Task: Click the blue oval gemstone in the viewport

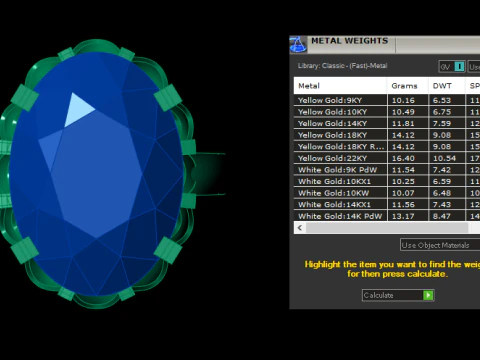Action: pos(97,173)
